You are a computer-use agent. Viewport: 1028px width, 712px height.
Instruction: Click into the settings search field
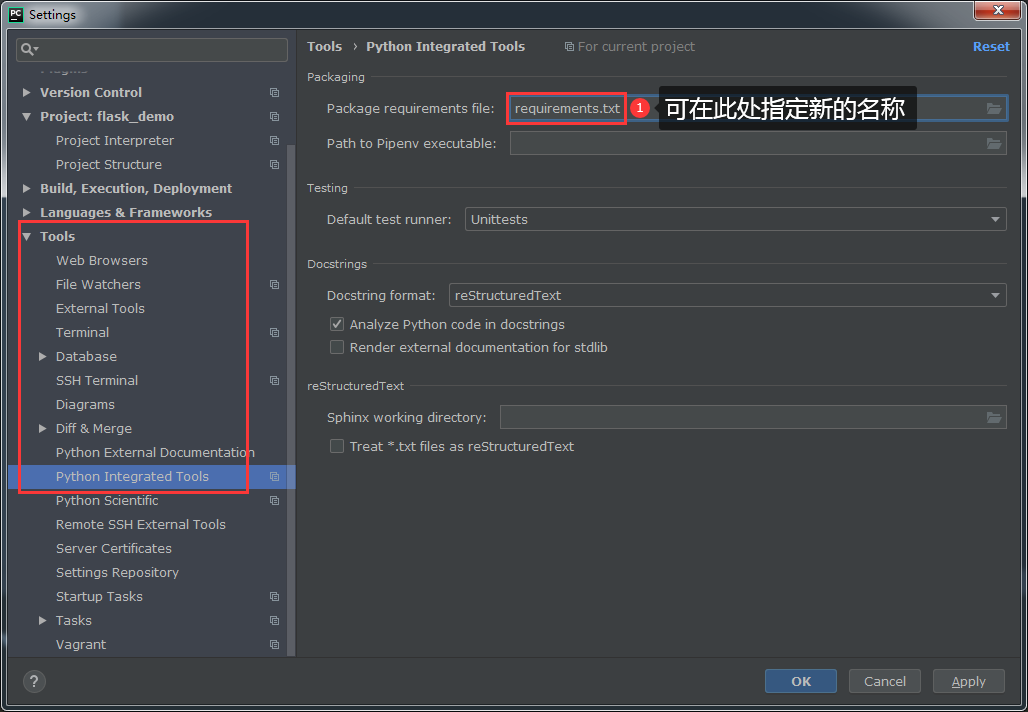152,49
